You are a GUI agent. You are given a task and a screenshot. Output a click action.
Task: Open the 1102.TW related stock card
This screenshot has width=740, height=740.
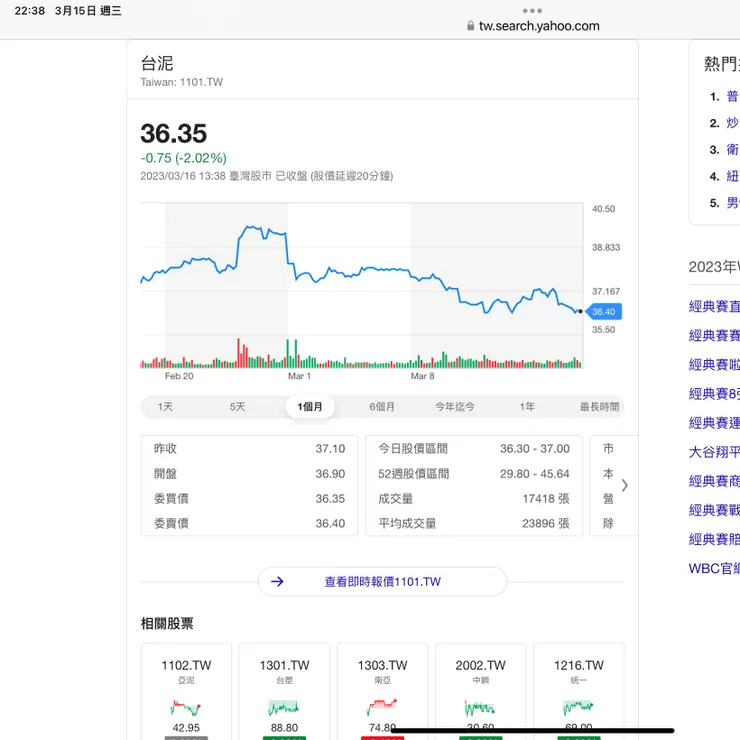coord(186,691)
